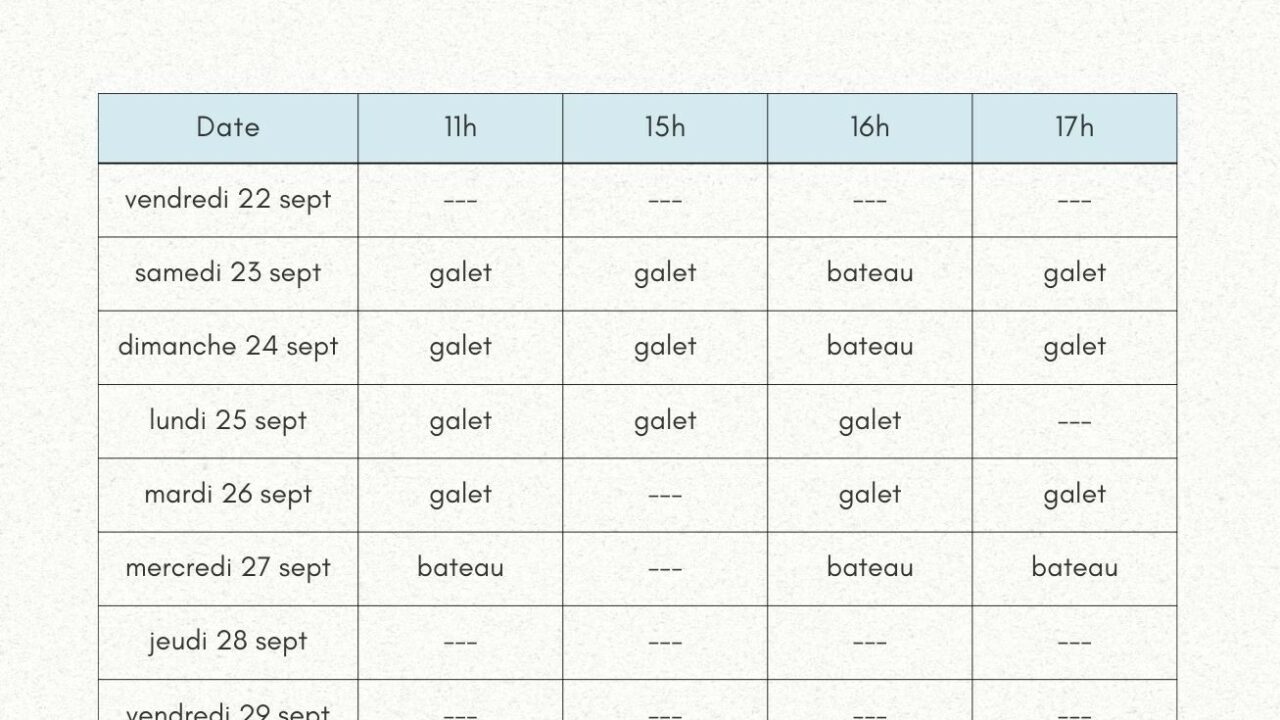
Task: Select the jeudi 28 sept cell
Action: click(x=228, y=642)
